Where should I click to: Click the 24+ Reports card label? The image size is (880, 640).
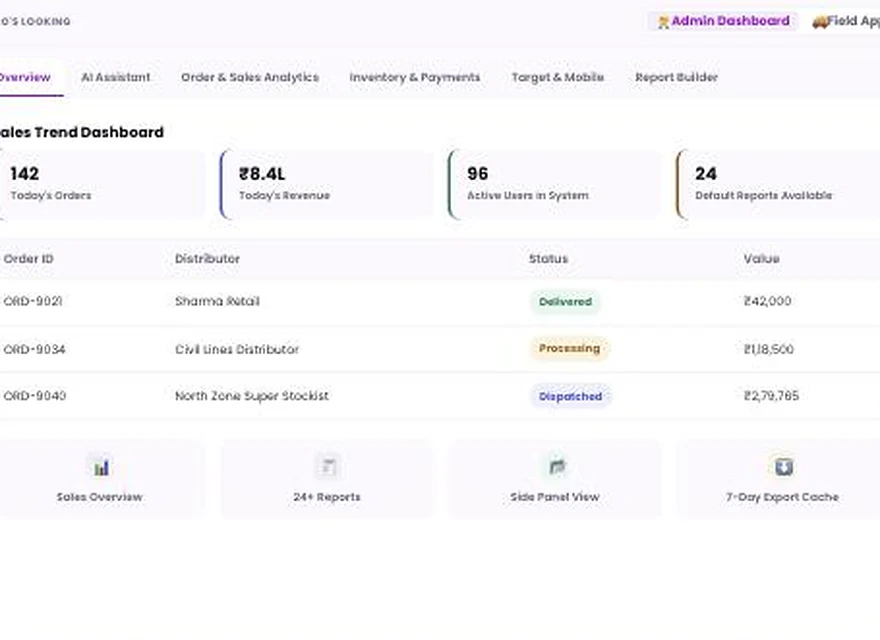(x=327, y=497)
